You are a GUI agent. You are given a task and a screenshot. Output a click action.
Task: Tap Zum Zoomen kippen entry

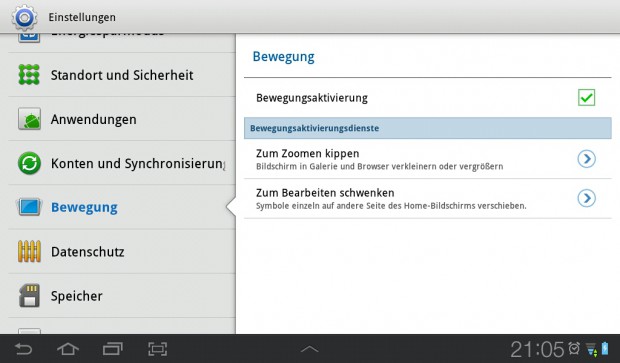tap(428, 159)
